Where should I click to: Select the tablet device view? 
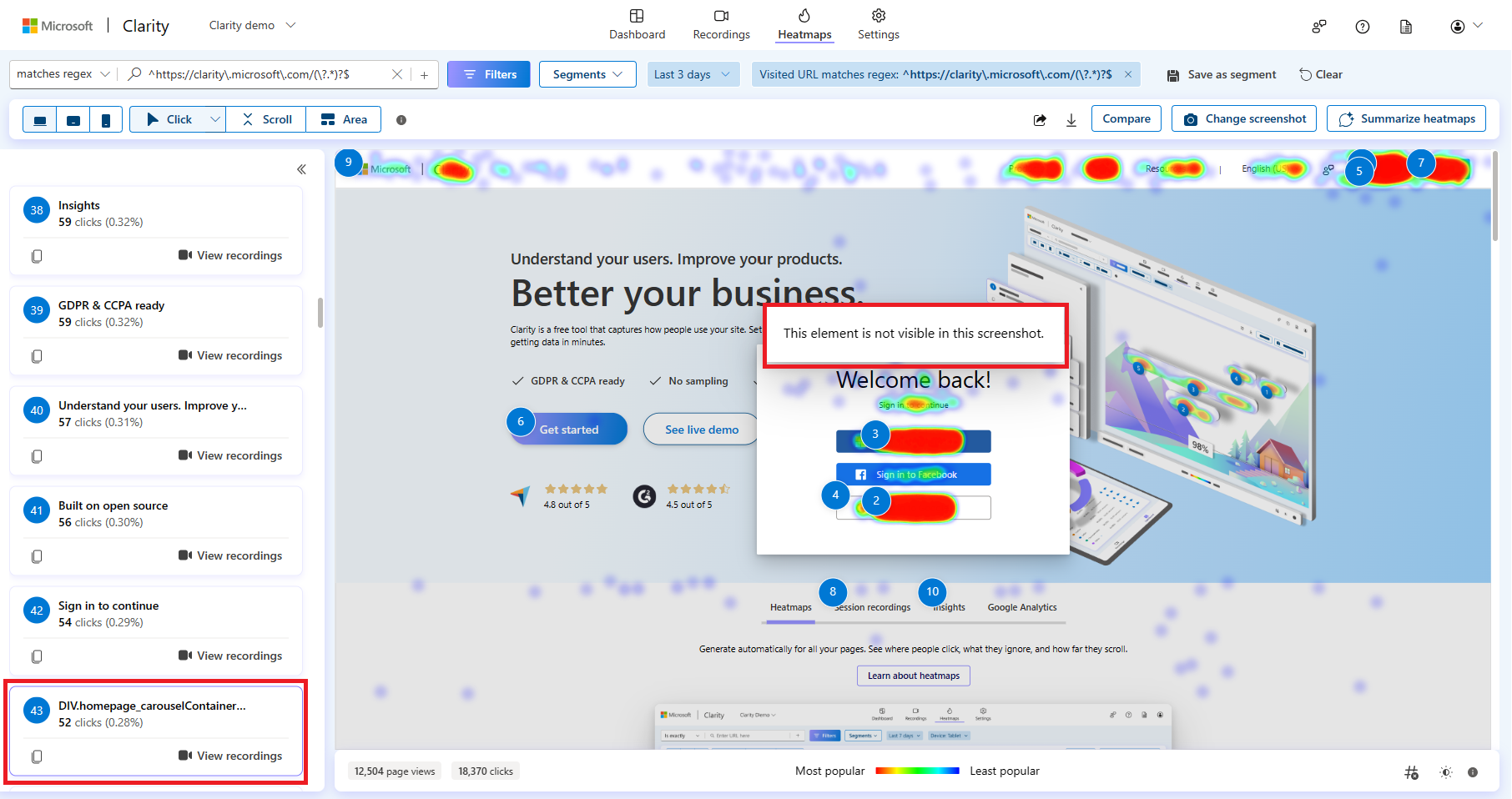tap(73, 120)
